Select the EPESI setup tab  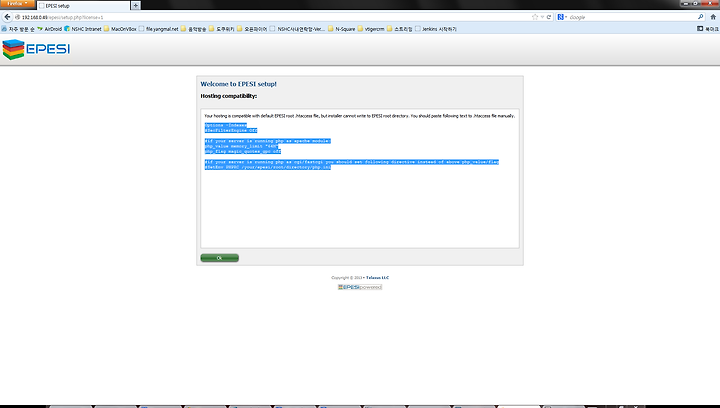[83, 6]
